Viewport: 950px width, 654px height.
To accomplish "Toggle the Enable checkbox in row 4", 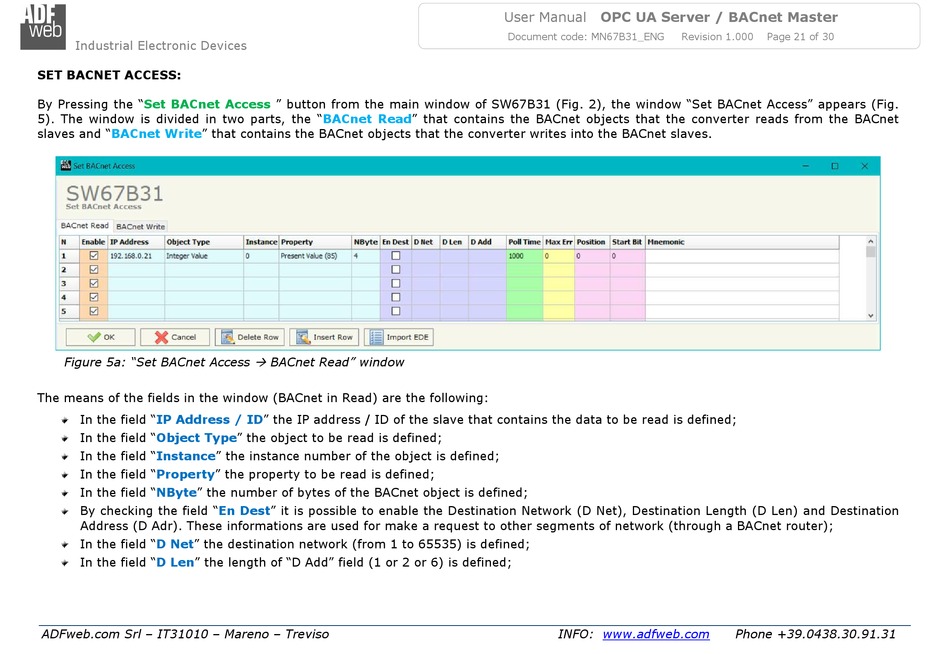I will click(x=94, y=297).
